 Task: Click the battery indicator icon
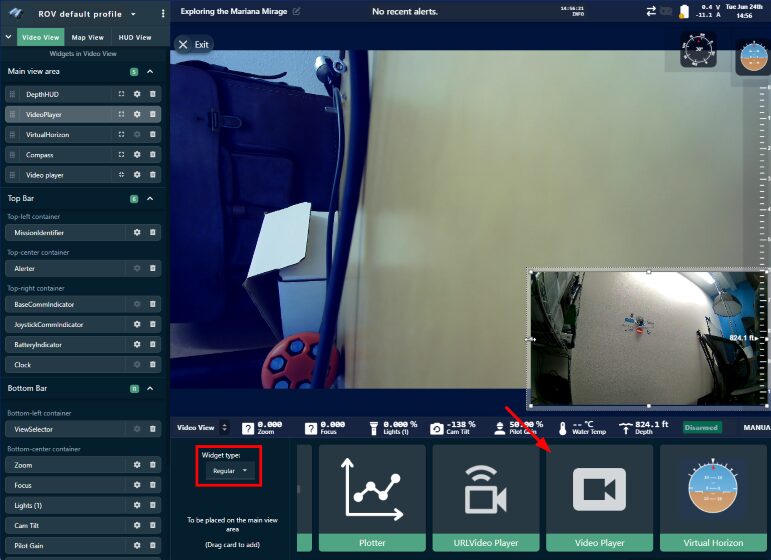click(684, 11)
